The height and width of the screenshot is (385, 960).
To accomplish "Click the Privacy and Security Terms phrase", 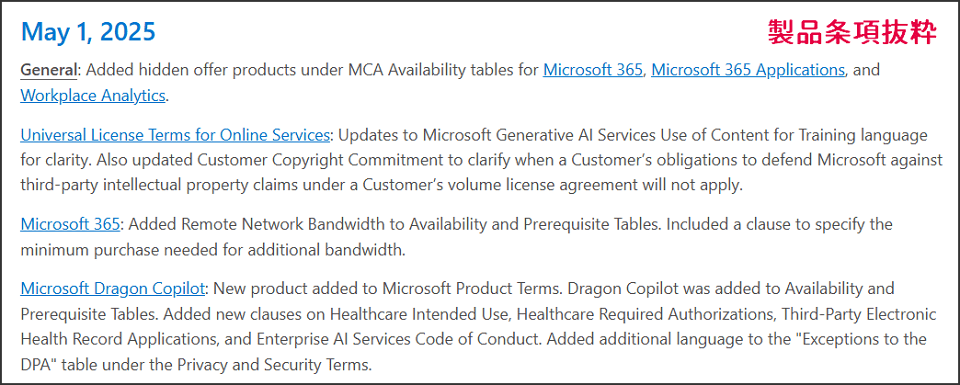I will (273, 365).
